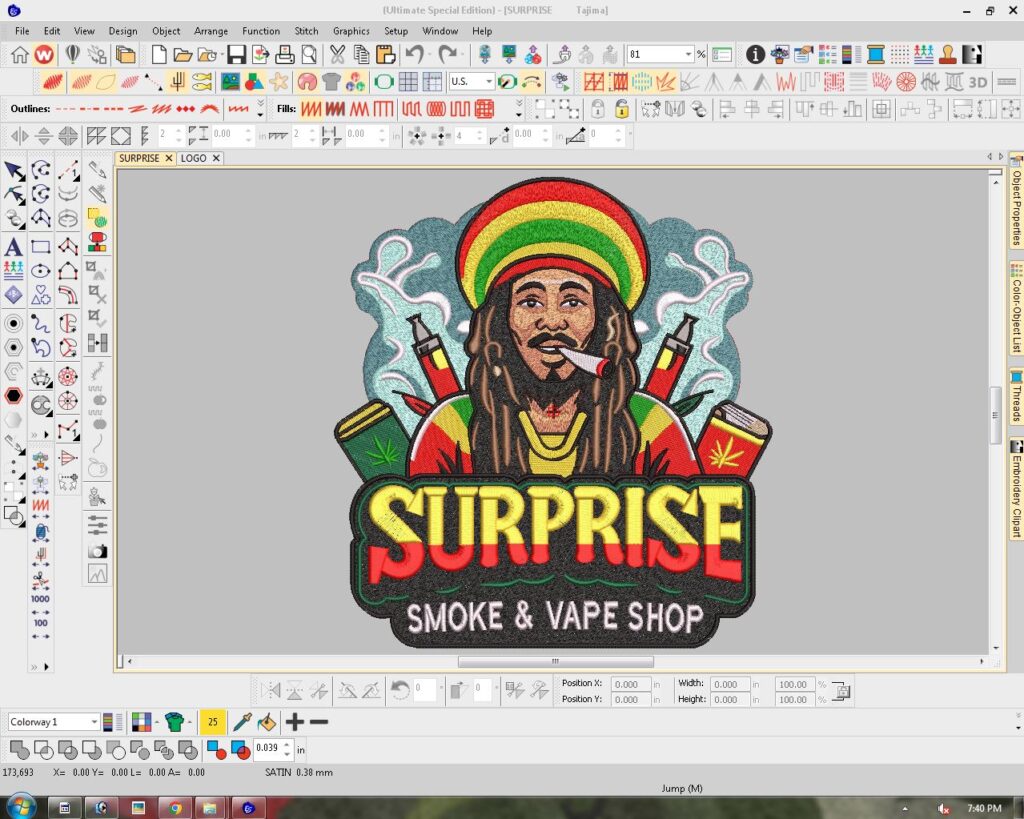
Task: Open the Colorway 1 dropdown
Action: 94,722
